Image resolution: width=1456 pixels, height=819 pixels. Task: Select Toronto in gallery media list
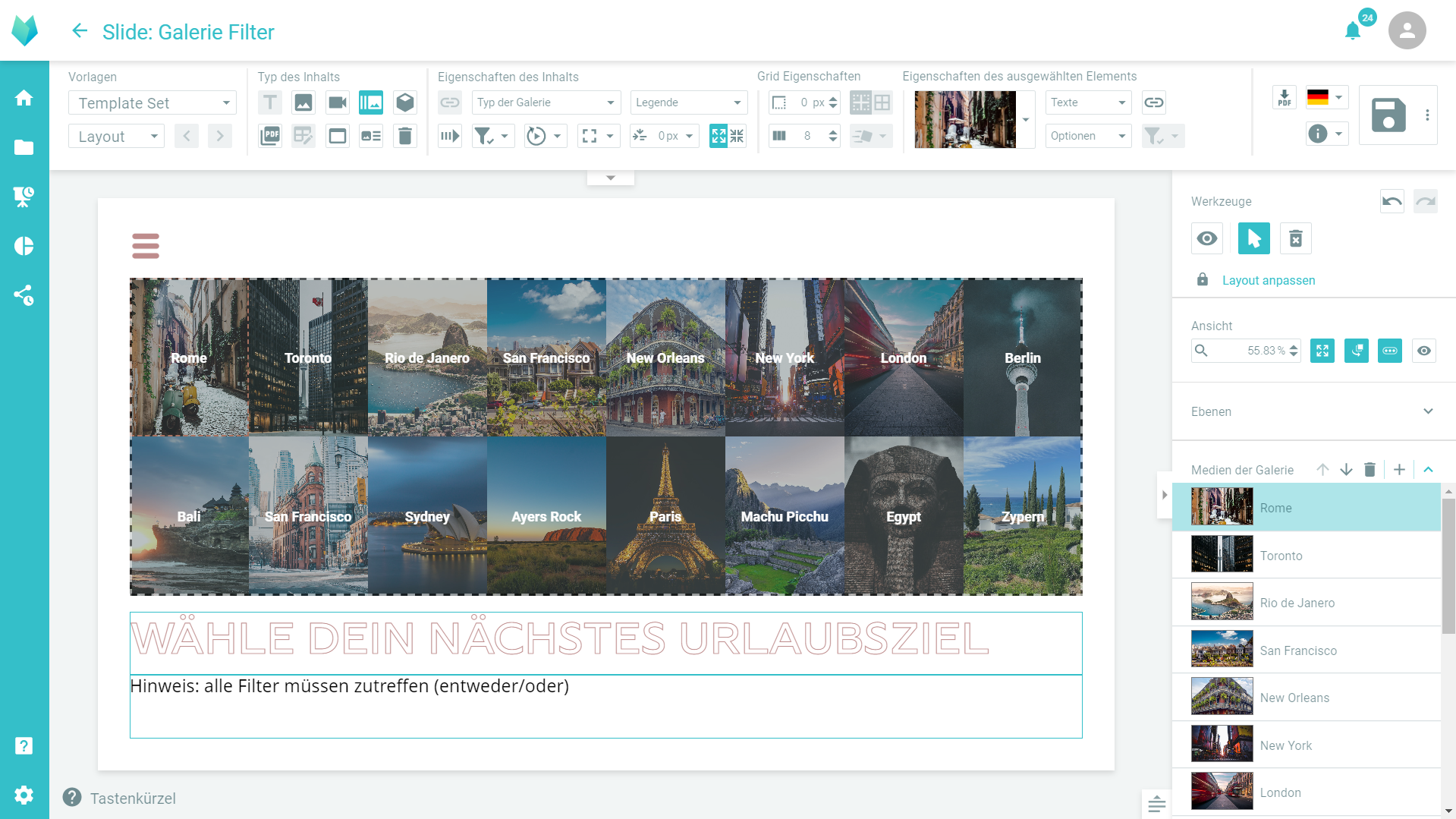(x=1307, y=556)
